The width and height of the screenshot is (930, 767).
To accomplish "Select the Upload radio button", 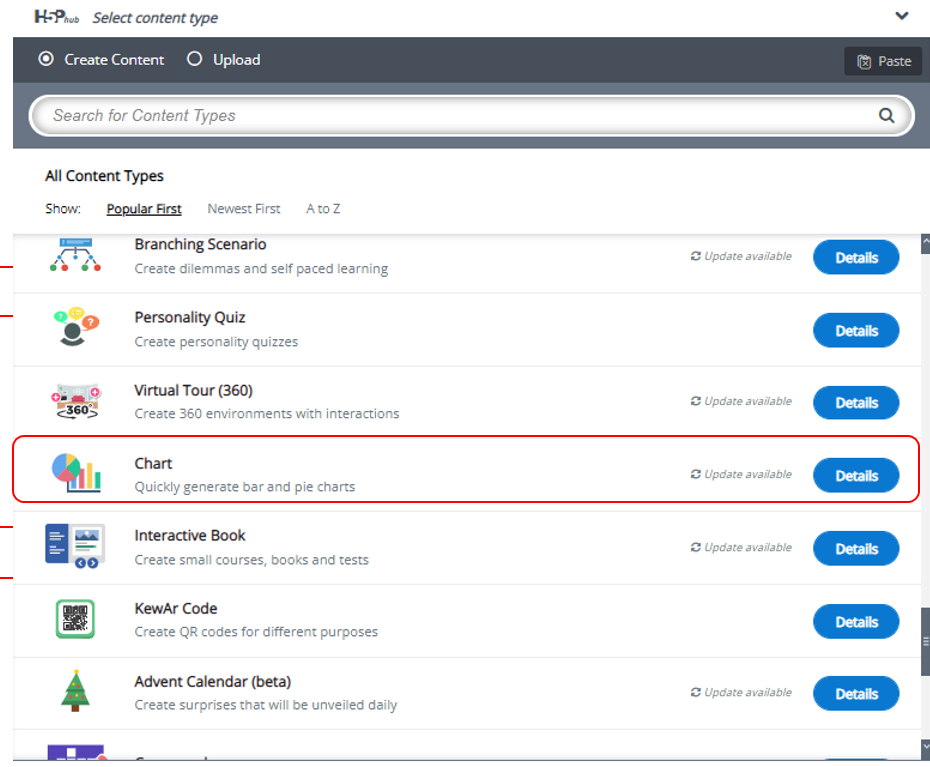I will [195, 60].
